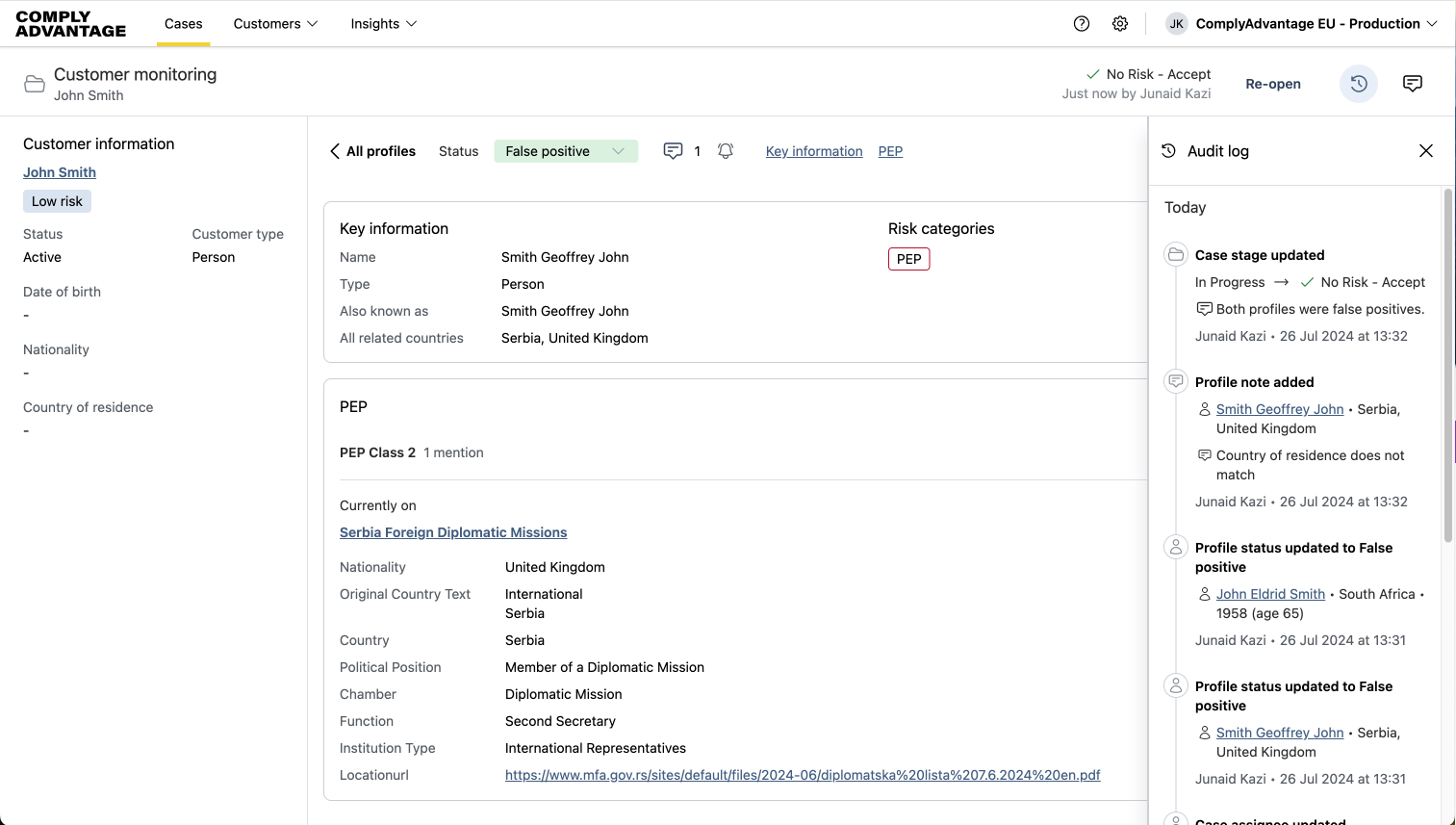Switch to the Cases tab

click(x=184, y=24)
